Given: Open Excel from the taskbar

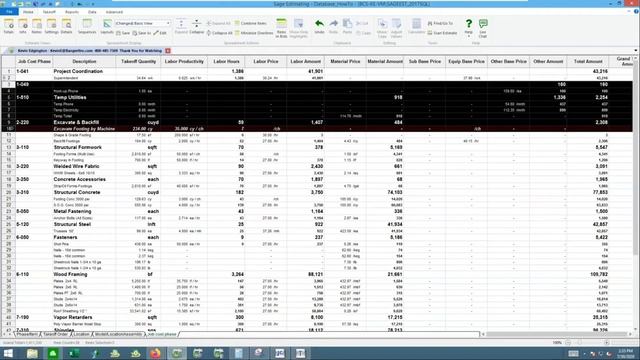Looking at the screenshot, I should [x=74, y=353].
